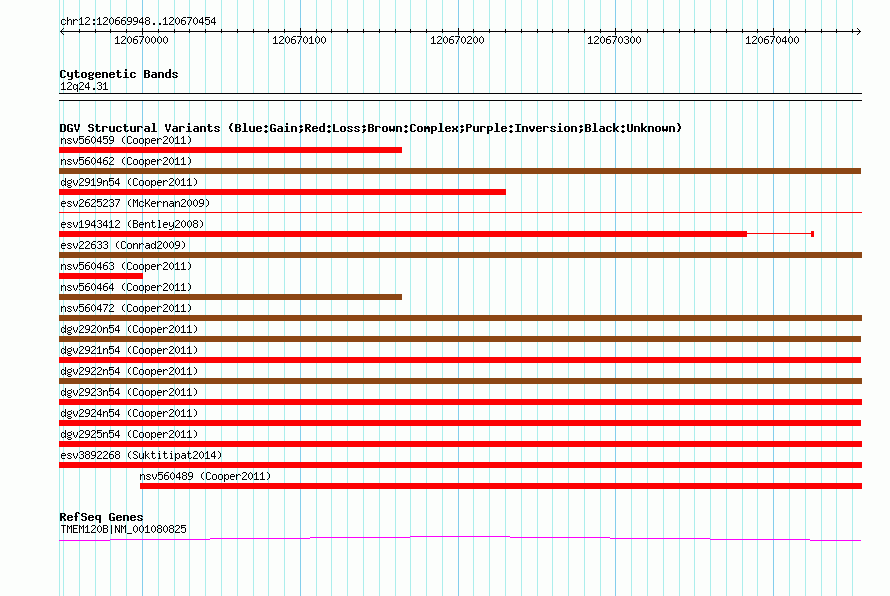Click the nsv560489 (Cooper2011) label

[x=205, y=476]
